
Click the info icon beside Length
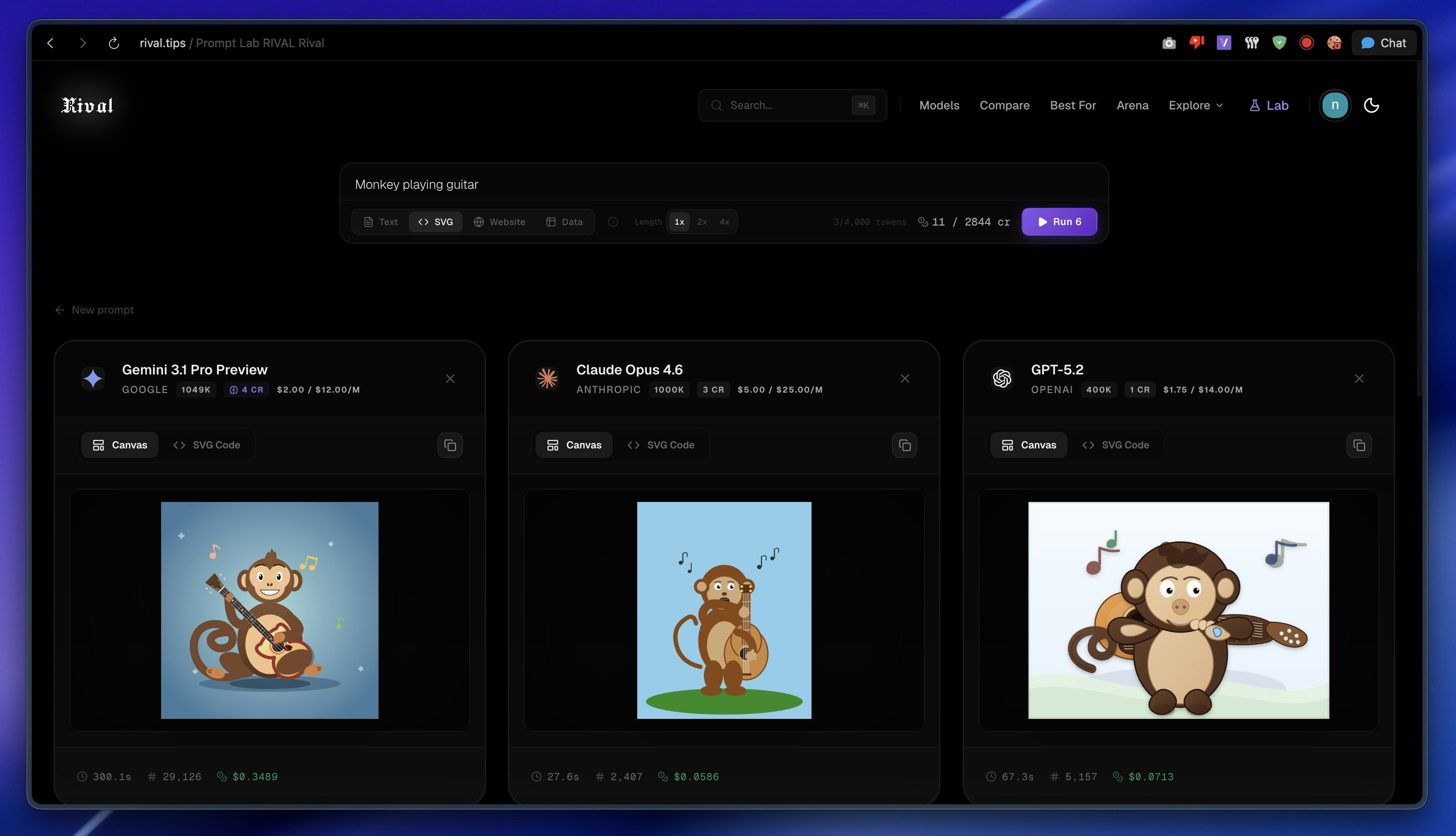point(613,222)
